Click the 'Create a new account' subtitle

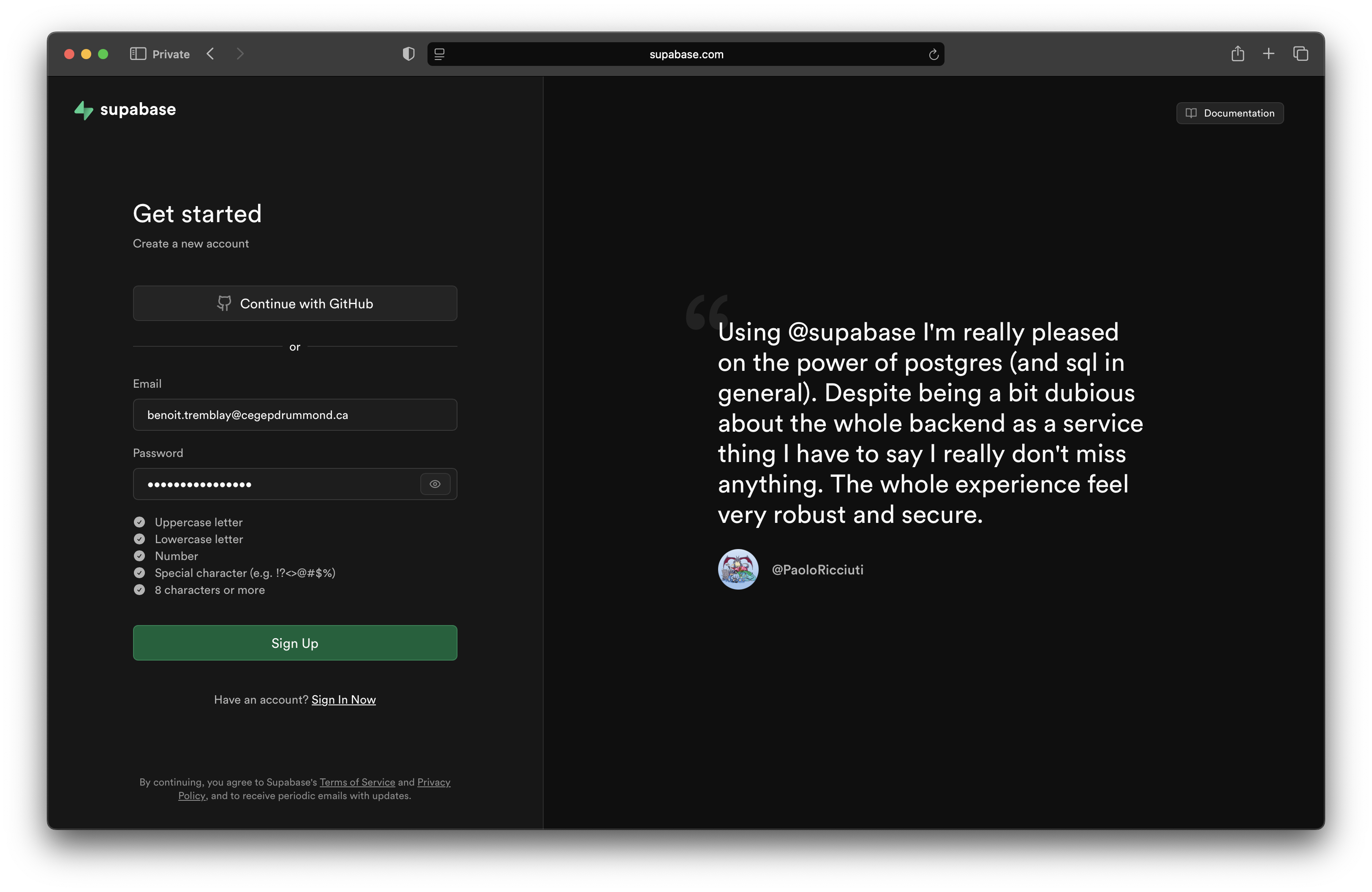(x=191, y=244)
